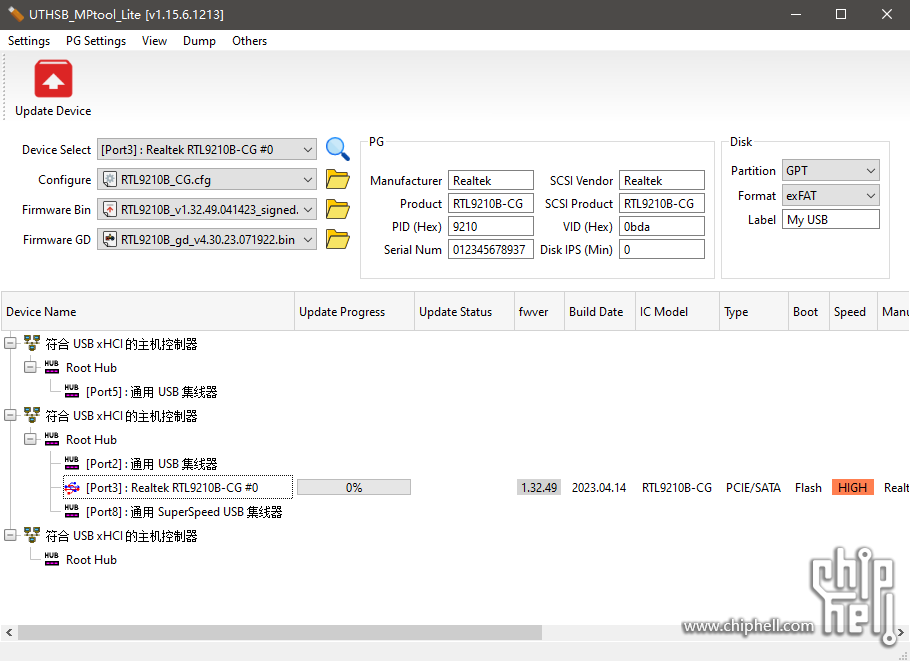Viewport: 910px width, 661px height.
Task: Click hub icon beside Port5 USB hub
Action: coord(72,391)
